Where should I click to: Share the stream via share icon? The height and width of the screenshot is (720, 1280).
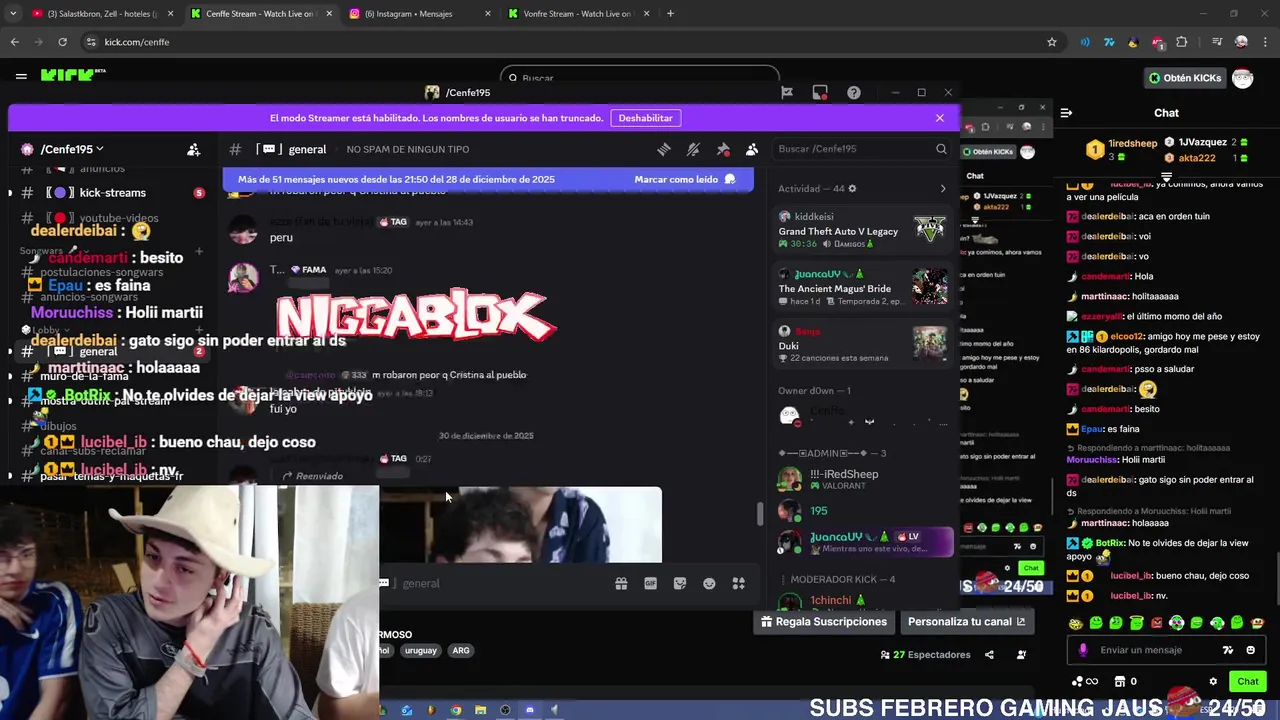(x=989, y=655)
